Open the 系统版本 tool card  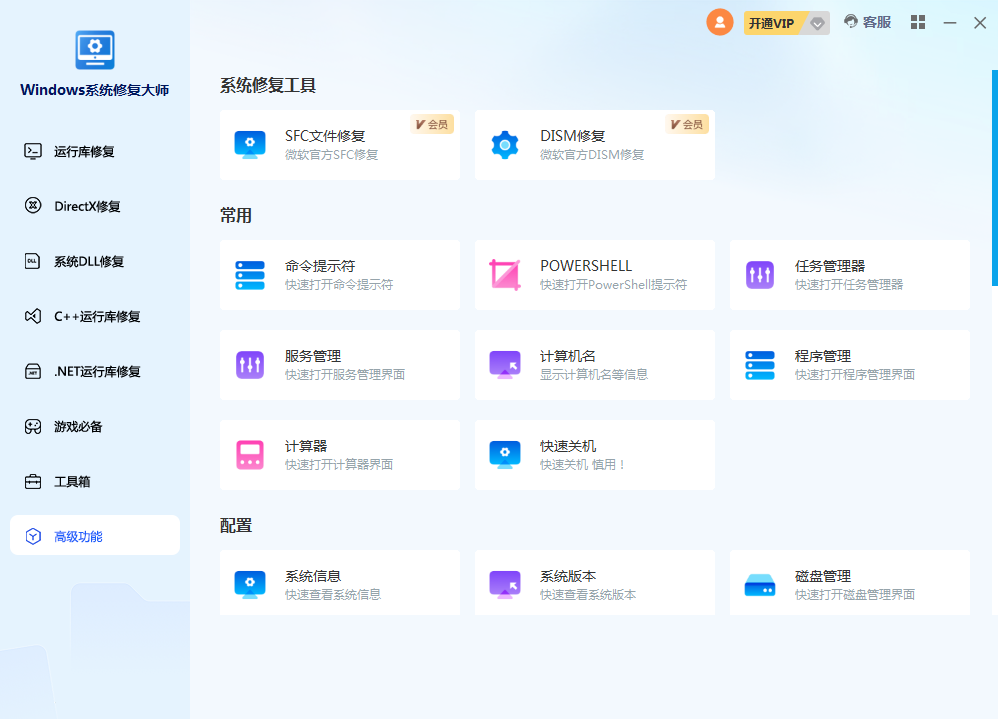594,584
